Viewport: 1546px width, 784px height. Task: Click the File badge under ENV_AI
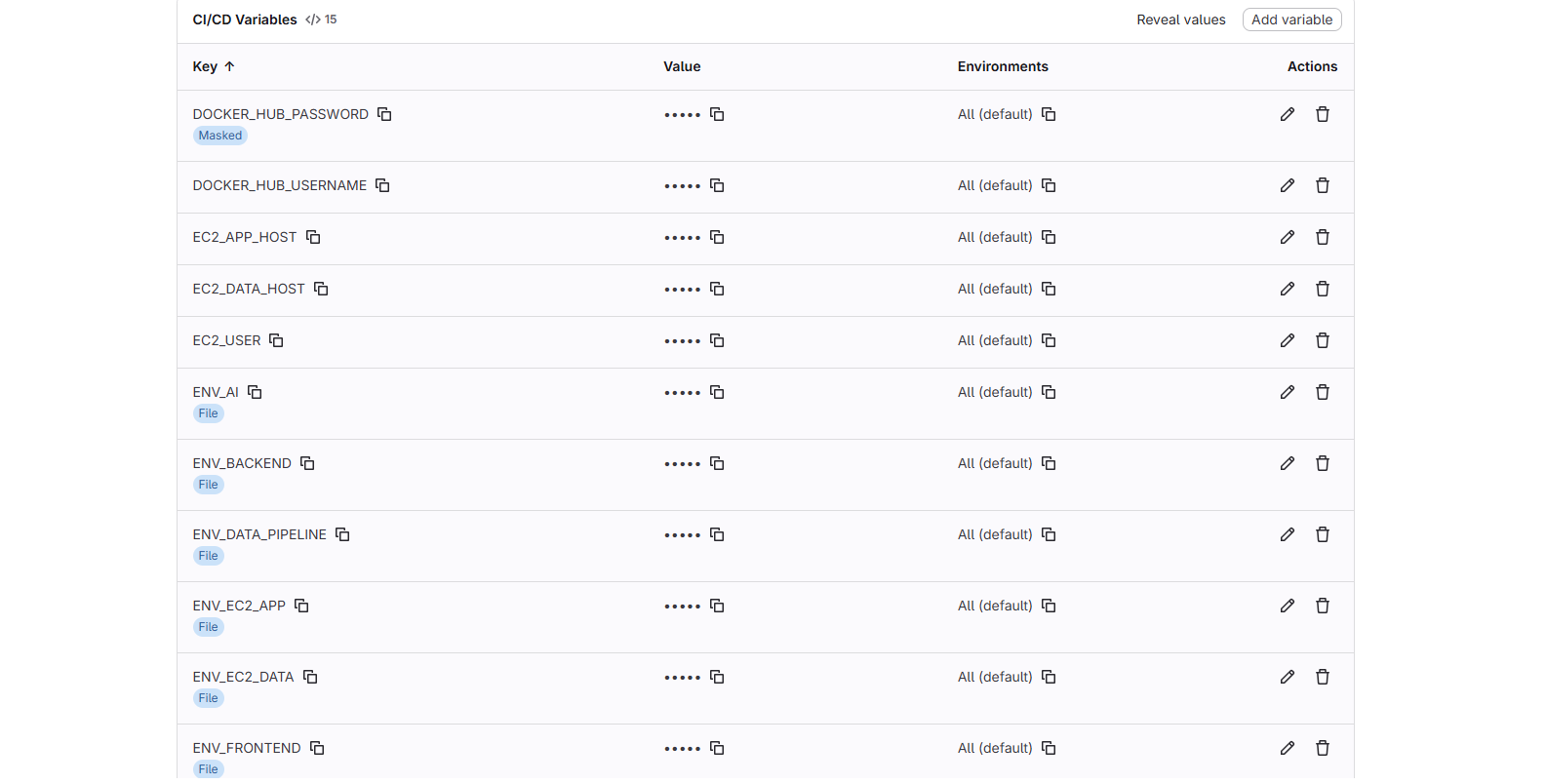tap(208, 413)
